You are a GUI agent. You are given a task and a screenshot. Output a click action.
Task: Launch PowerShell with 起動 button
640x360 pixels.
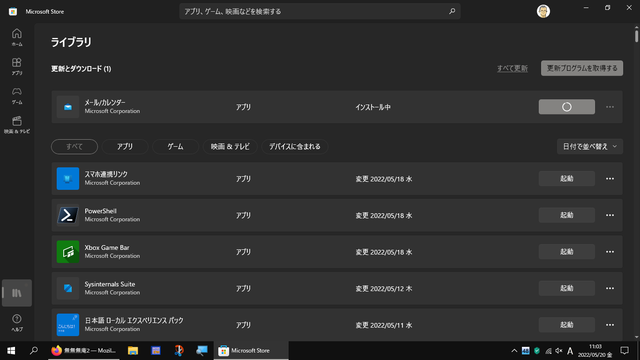tap(567, 215)
